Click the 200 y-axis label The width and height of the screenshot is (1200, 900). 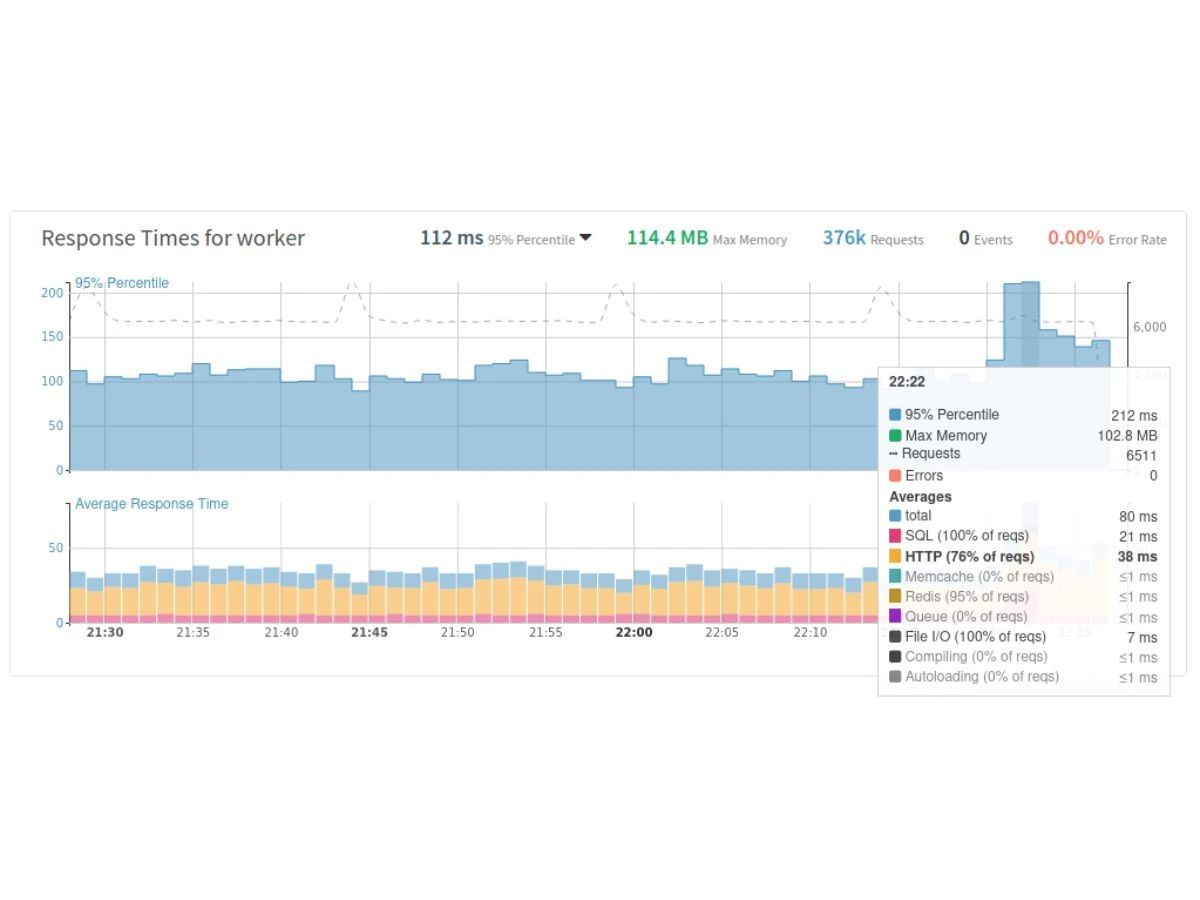pyautogui.click(x=52, y=293)
